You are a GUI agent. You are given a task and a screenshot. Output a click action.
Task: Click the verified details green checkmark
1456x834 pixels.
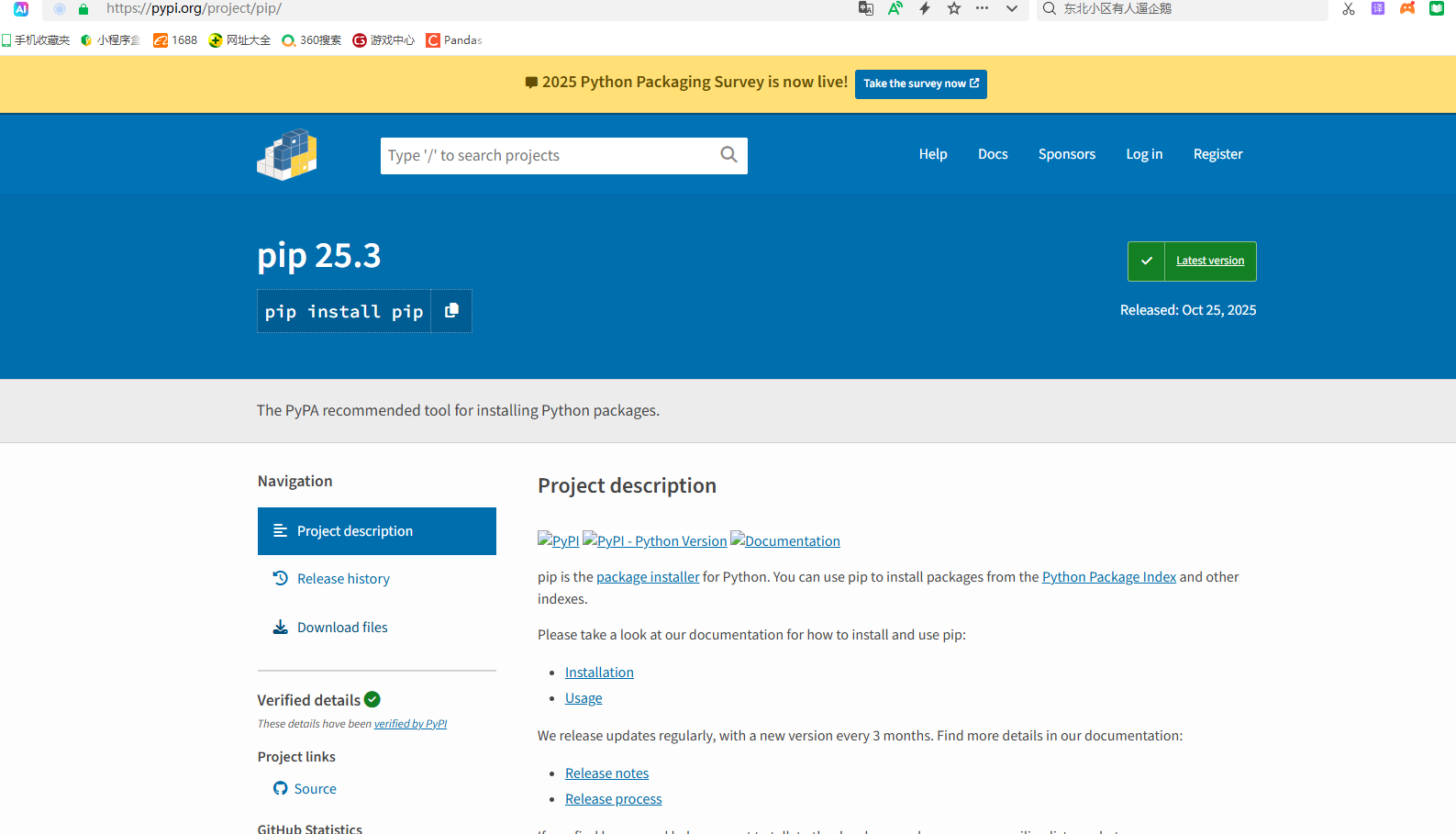tap(372, 699)
